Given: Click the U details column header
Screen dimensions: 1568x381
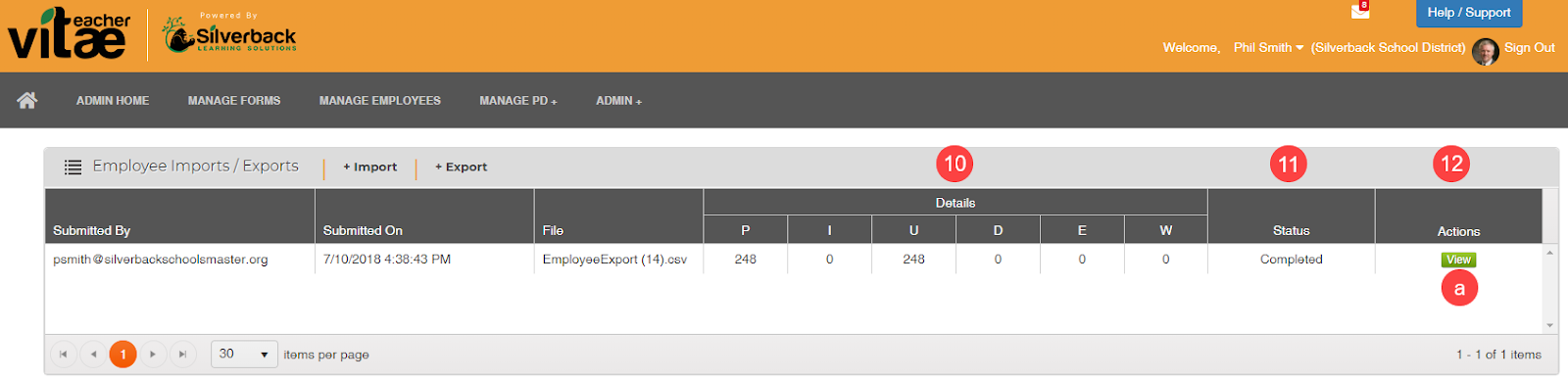Looking at the screenshot, I should (913, 231).
